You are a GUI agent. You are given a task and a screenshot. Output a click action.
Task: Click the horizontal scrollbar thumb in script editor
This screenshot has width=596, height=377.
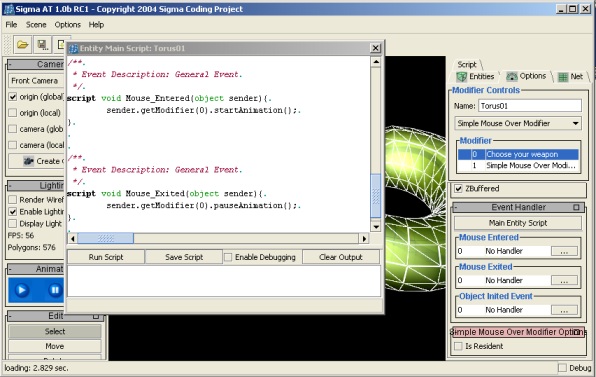(x=106, y=239)
